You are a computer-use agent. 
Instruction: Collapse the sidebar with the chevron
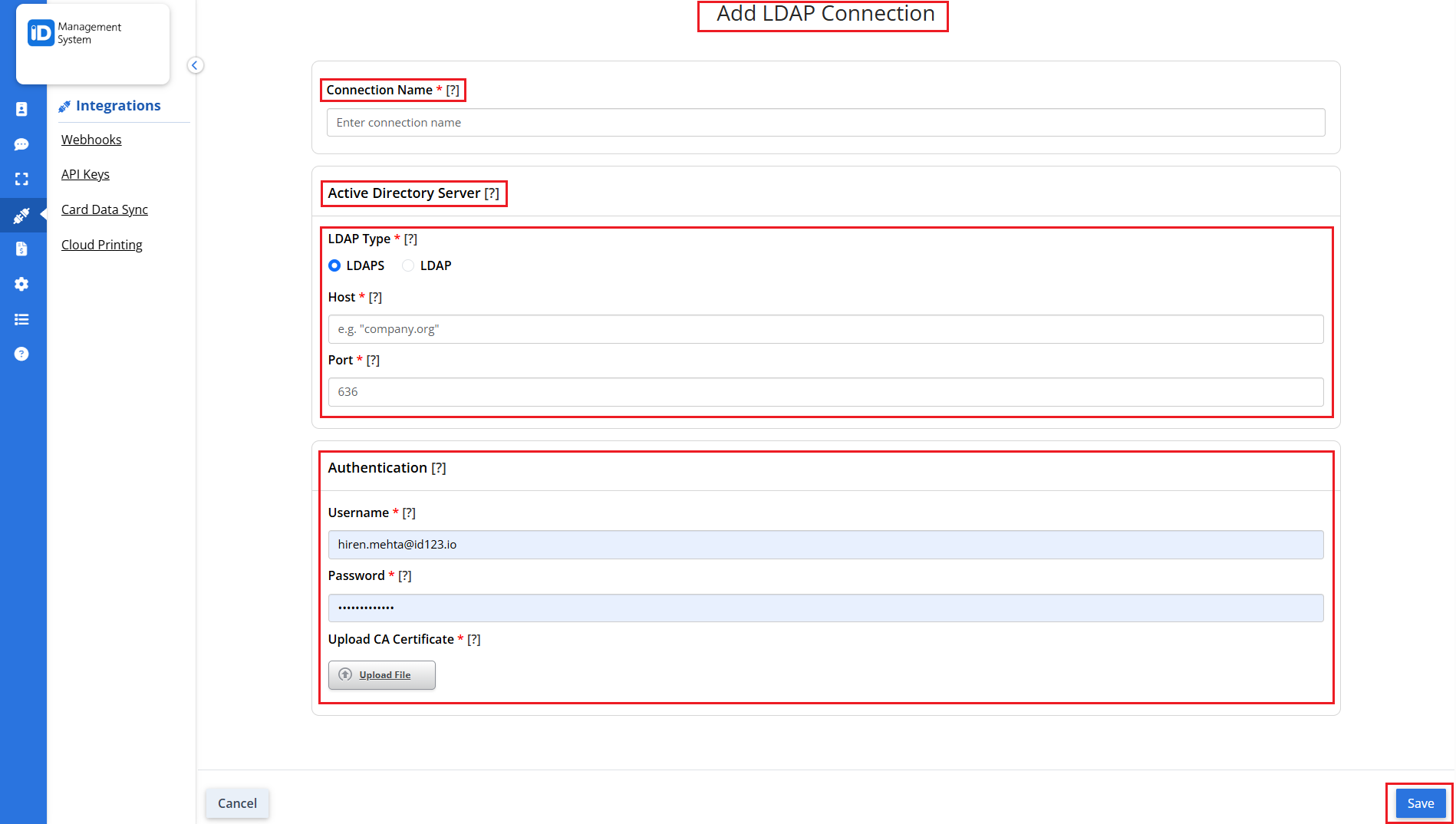pos(195,65)
